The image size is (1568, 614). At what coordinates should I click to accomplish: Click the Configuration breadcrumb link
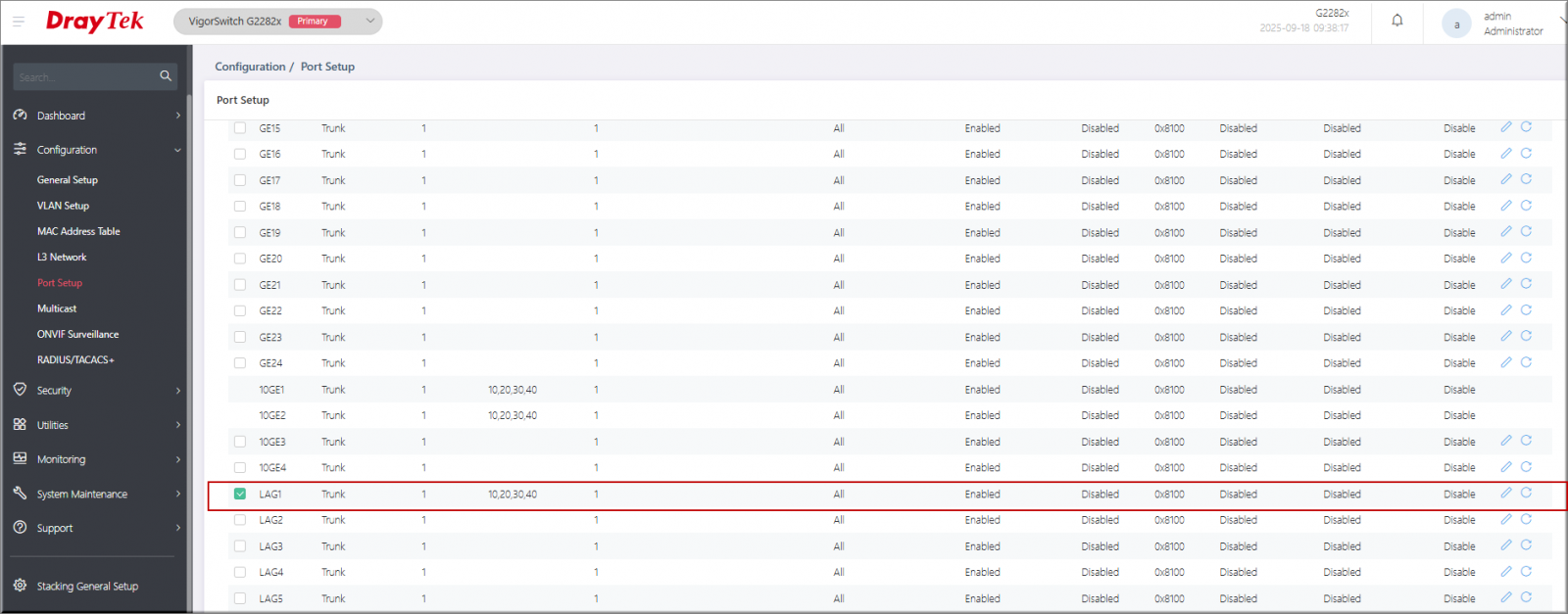pyautogui.click(x=250, y=67)
